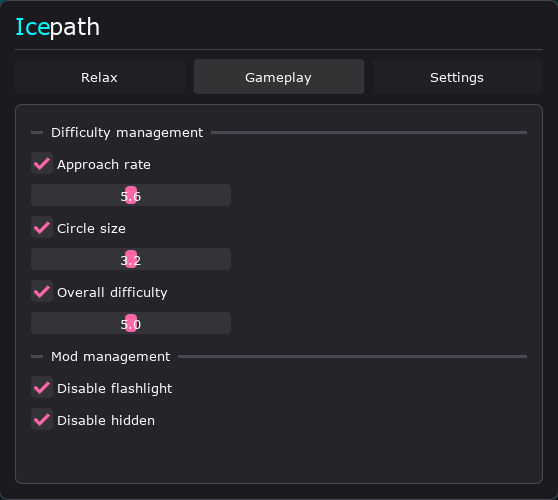Click the Icepath title logo
This screenshot has width=558, height=500.
58,27
